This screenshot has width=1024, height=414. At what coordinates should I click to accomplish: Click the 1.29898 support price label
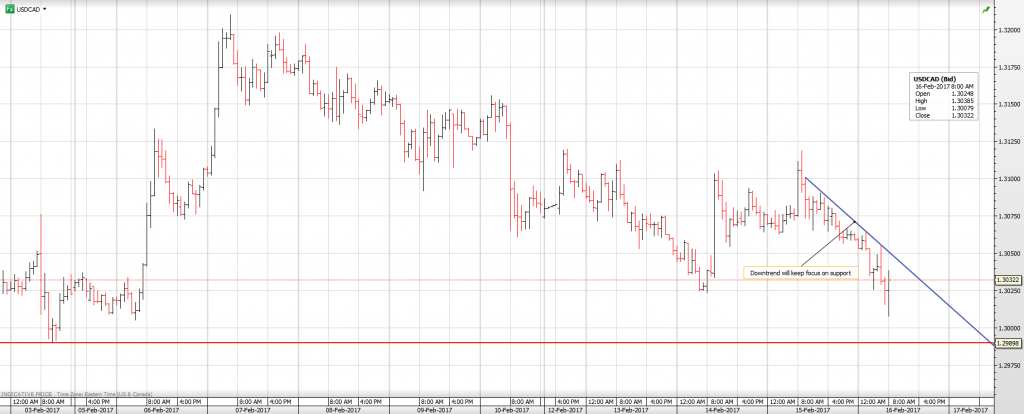(1007, 343)
